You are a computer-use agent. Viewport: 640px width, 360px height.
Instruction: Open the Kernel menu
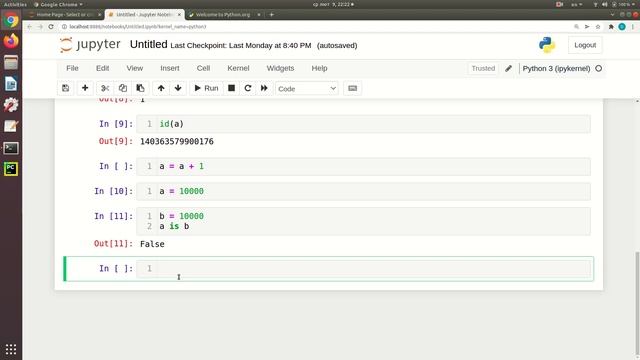click(x=238, y=68)
